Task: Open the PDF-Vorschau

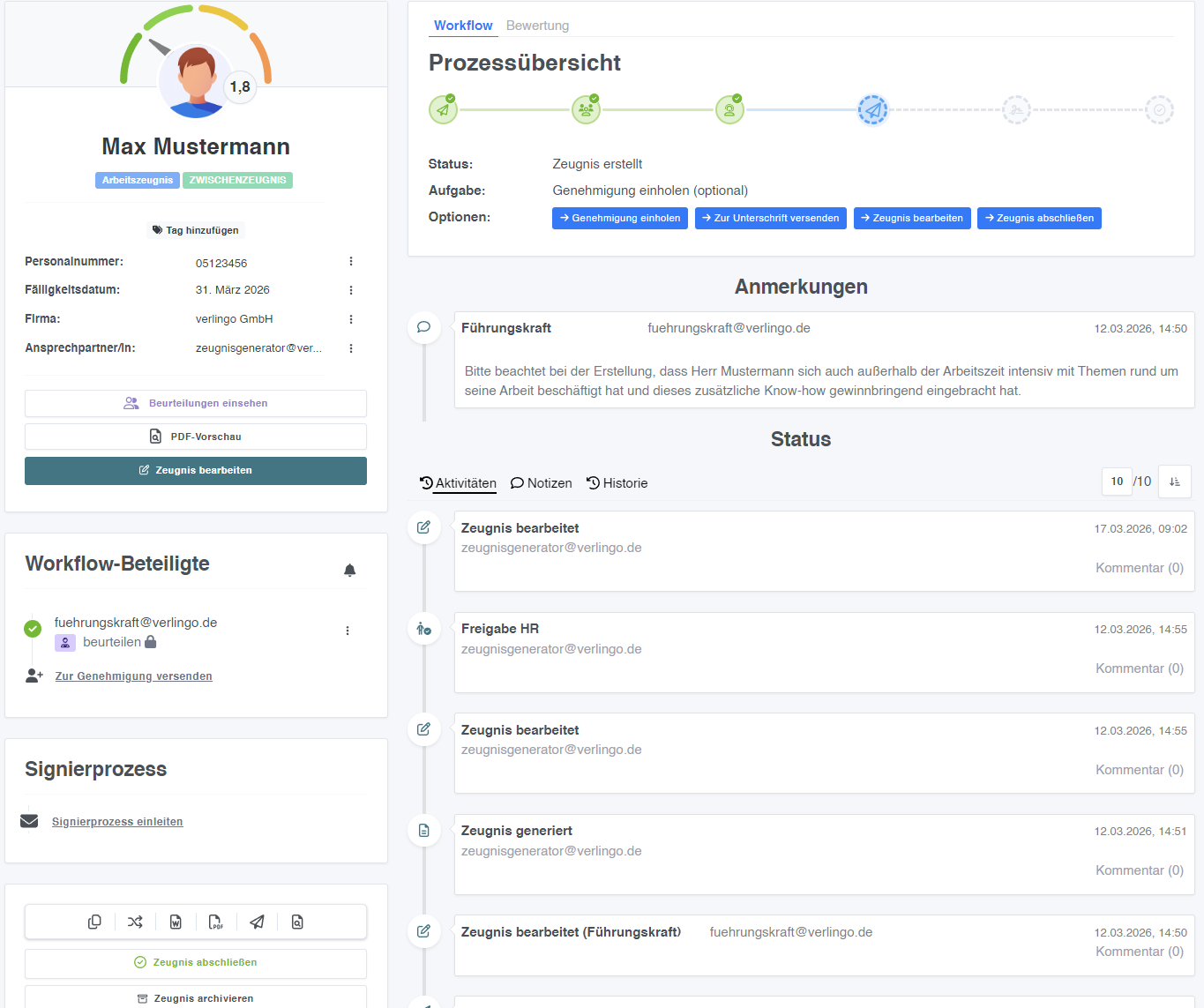Action: [196, 437]
